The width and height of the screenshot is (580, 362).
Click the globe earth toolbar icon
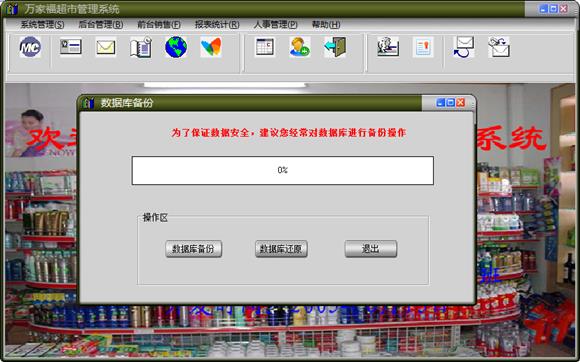pos(176,47)
